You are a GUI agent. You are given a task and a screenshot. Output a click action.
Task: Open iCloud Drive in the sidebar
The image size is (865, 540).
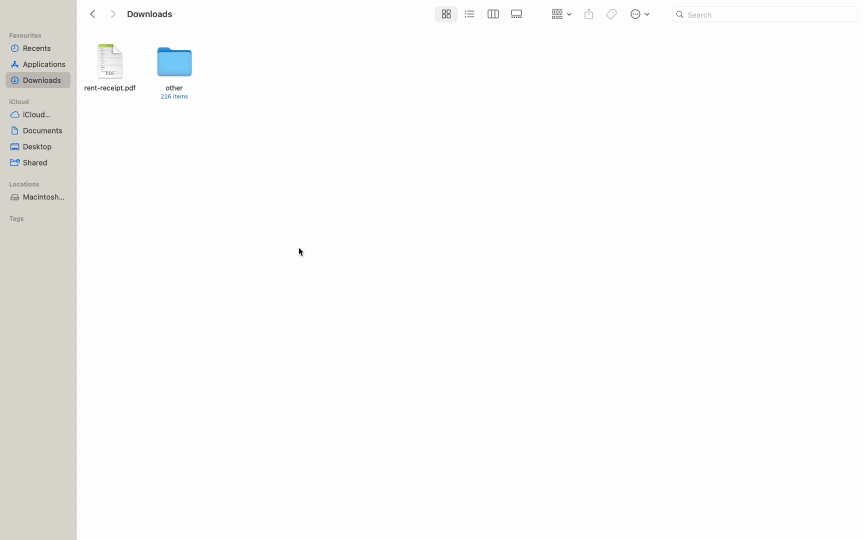tap(37, 115)
